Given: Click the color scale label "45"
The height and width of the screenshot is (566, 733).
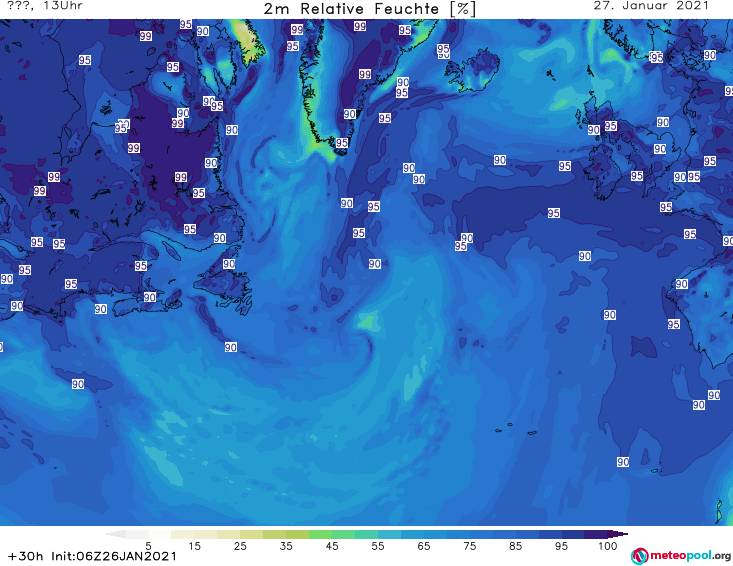Looking at the screenshot, I should (x=331, y=546).
